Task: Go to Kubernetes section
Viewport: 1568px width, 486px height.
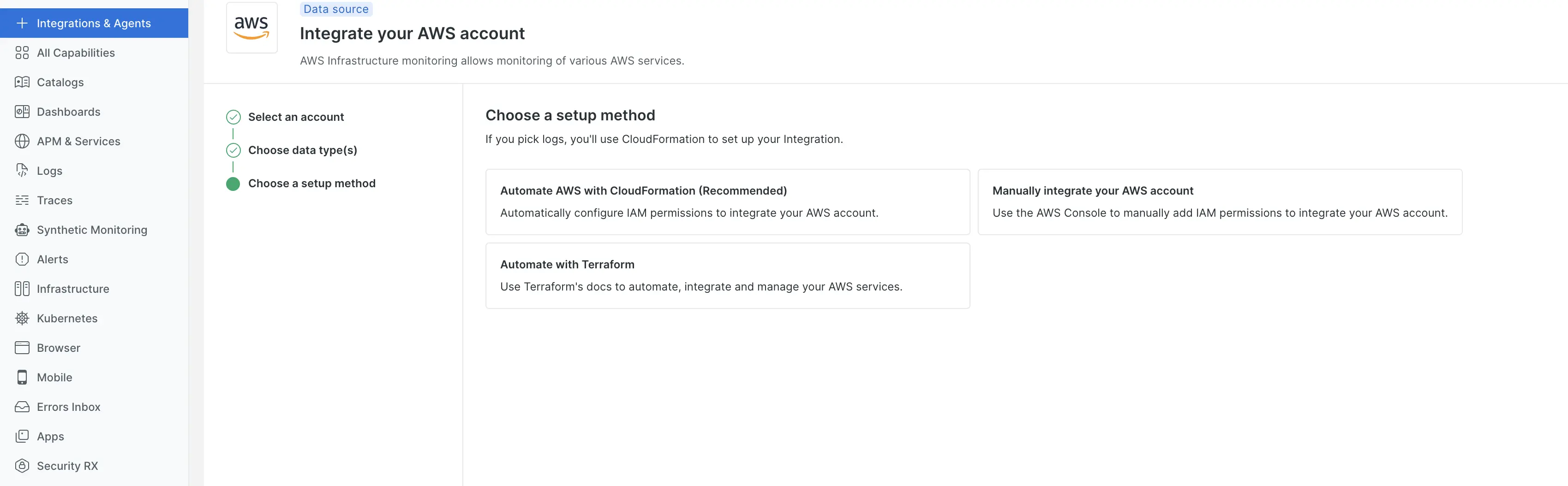Action: pyautogui.click(x=94, y=318)
